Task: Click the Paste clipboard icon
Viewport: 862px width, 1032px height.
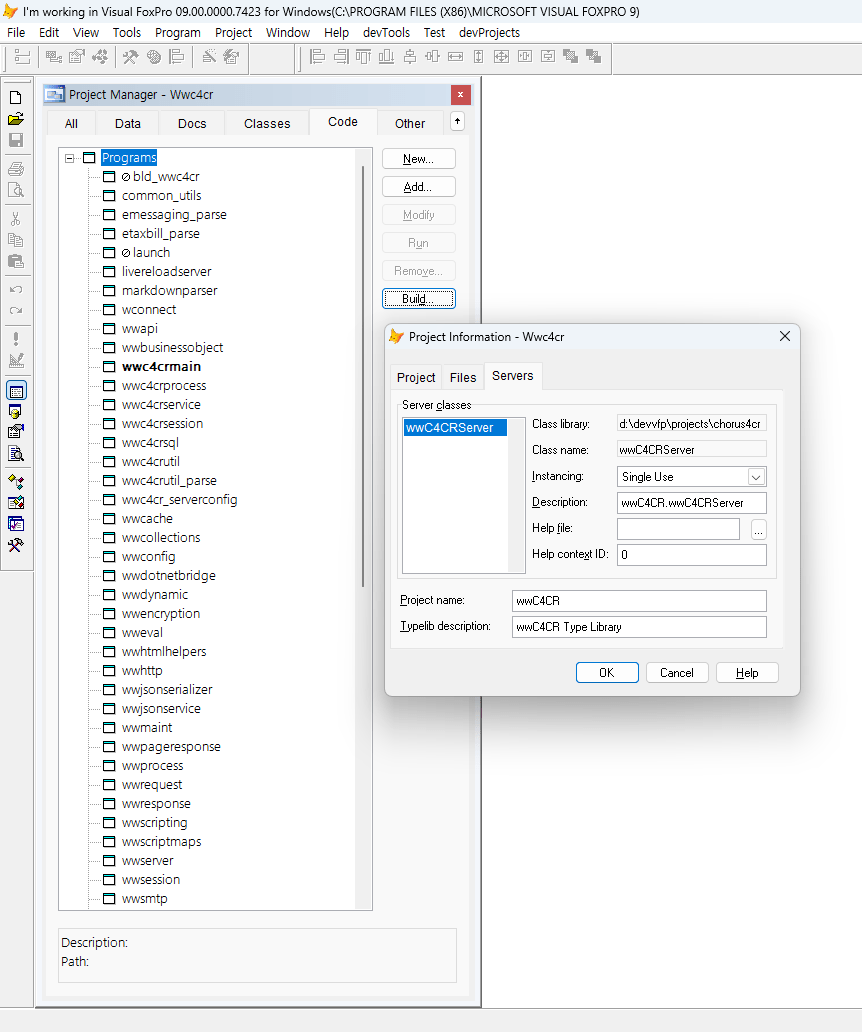Action: tap(16, 261)
